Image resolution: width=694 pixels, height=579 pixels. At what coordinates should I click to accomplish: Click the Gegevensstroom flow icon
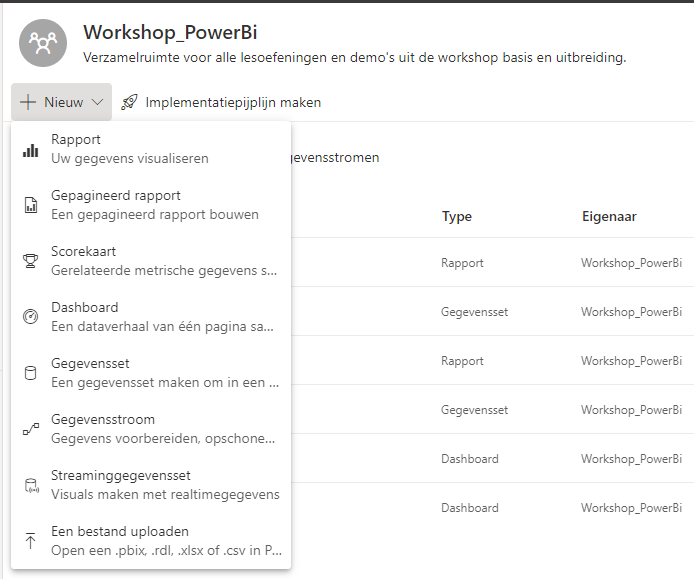pos(31,429)
